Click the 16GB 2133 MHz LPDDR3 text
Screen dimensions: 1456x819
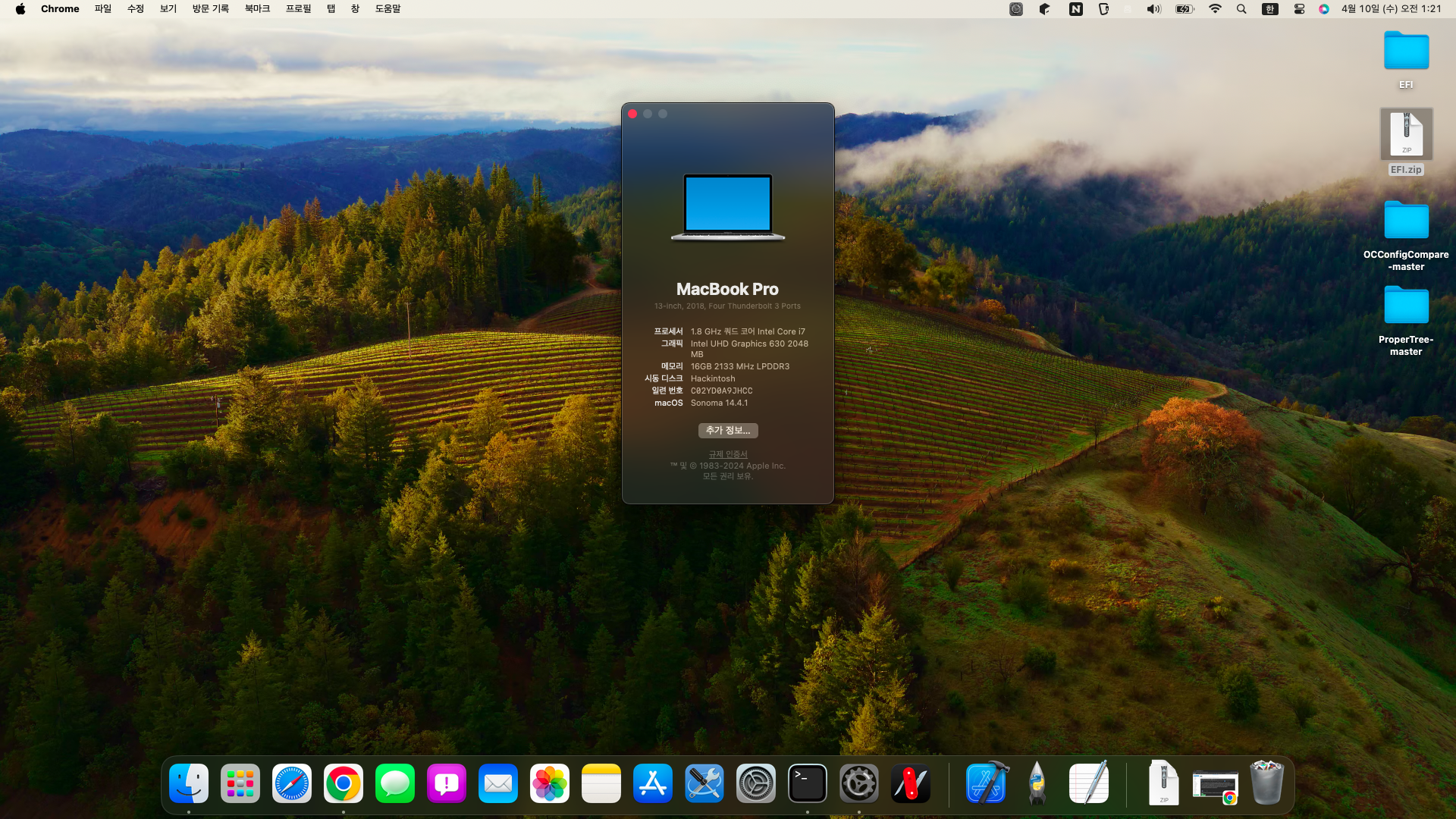tap(740, 367)
